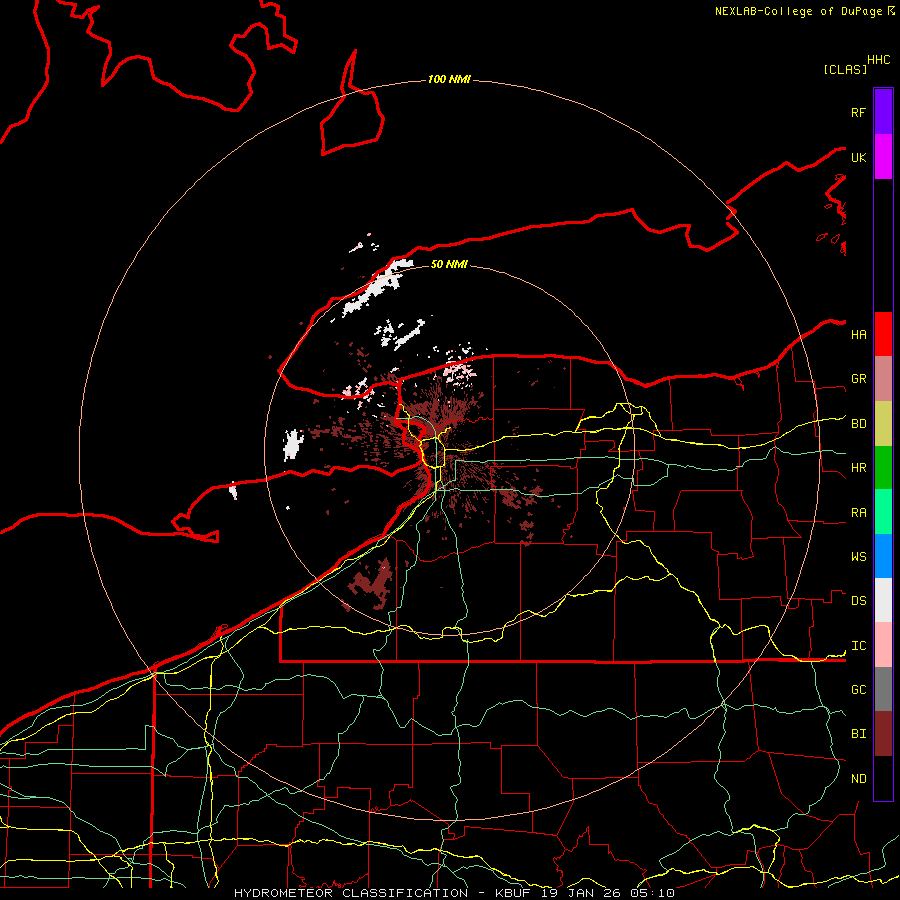
Task: Click the GC gray legend swatch
Action: pos(883,689)
